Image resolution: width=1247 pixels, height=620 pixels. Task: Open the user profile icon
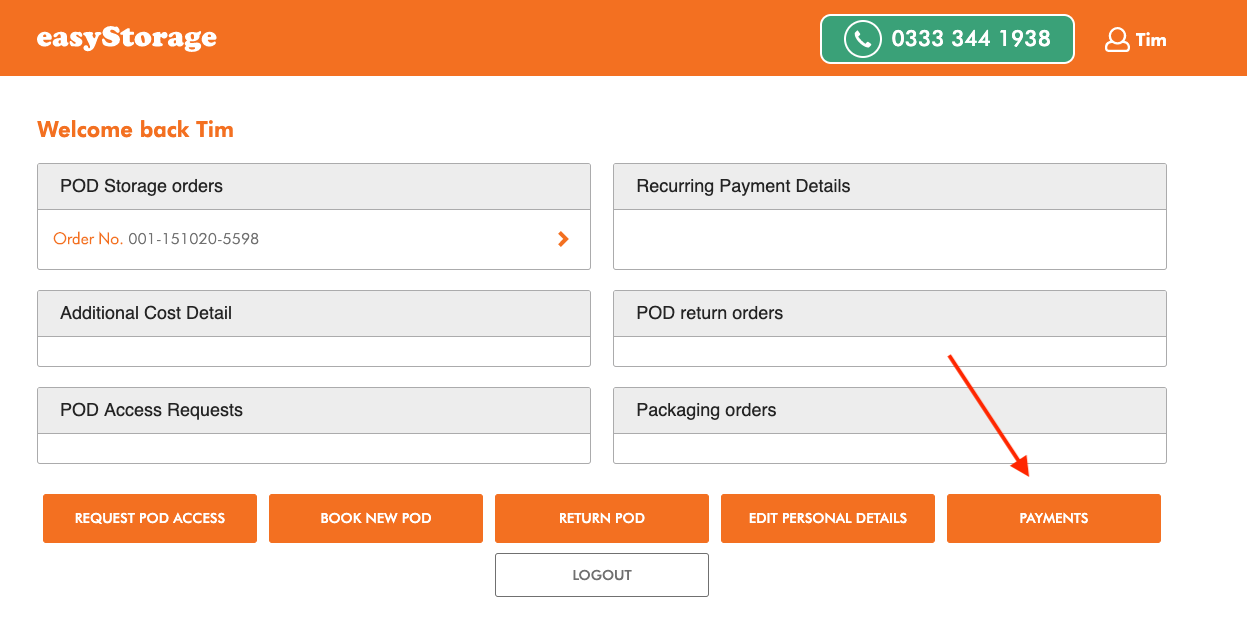[x=1117, y=40]
